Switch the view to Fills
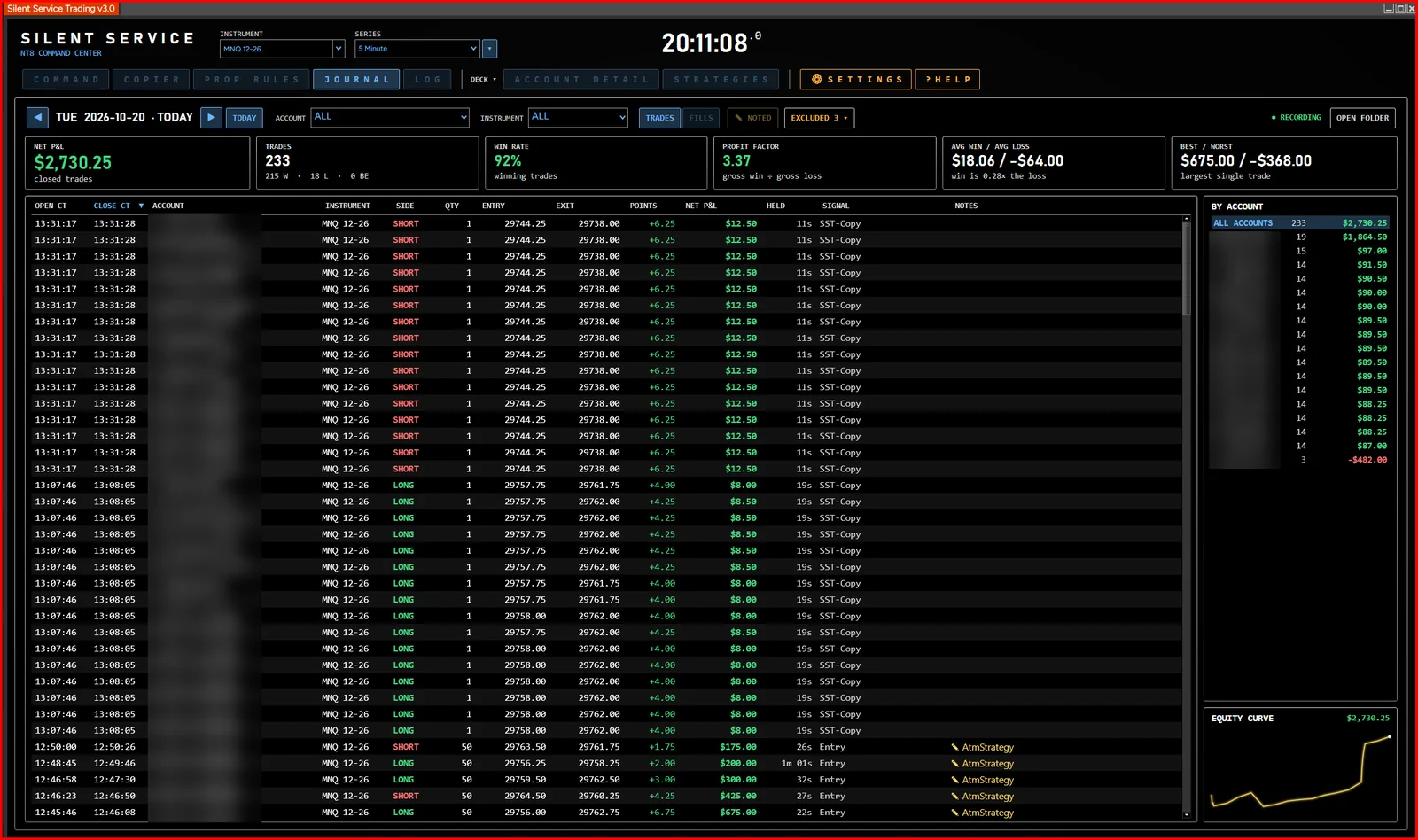Image resolution: width=1418 pixels, height=840 pixels. tap(701, 118)
